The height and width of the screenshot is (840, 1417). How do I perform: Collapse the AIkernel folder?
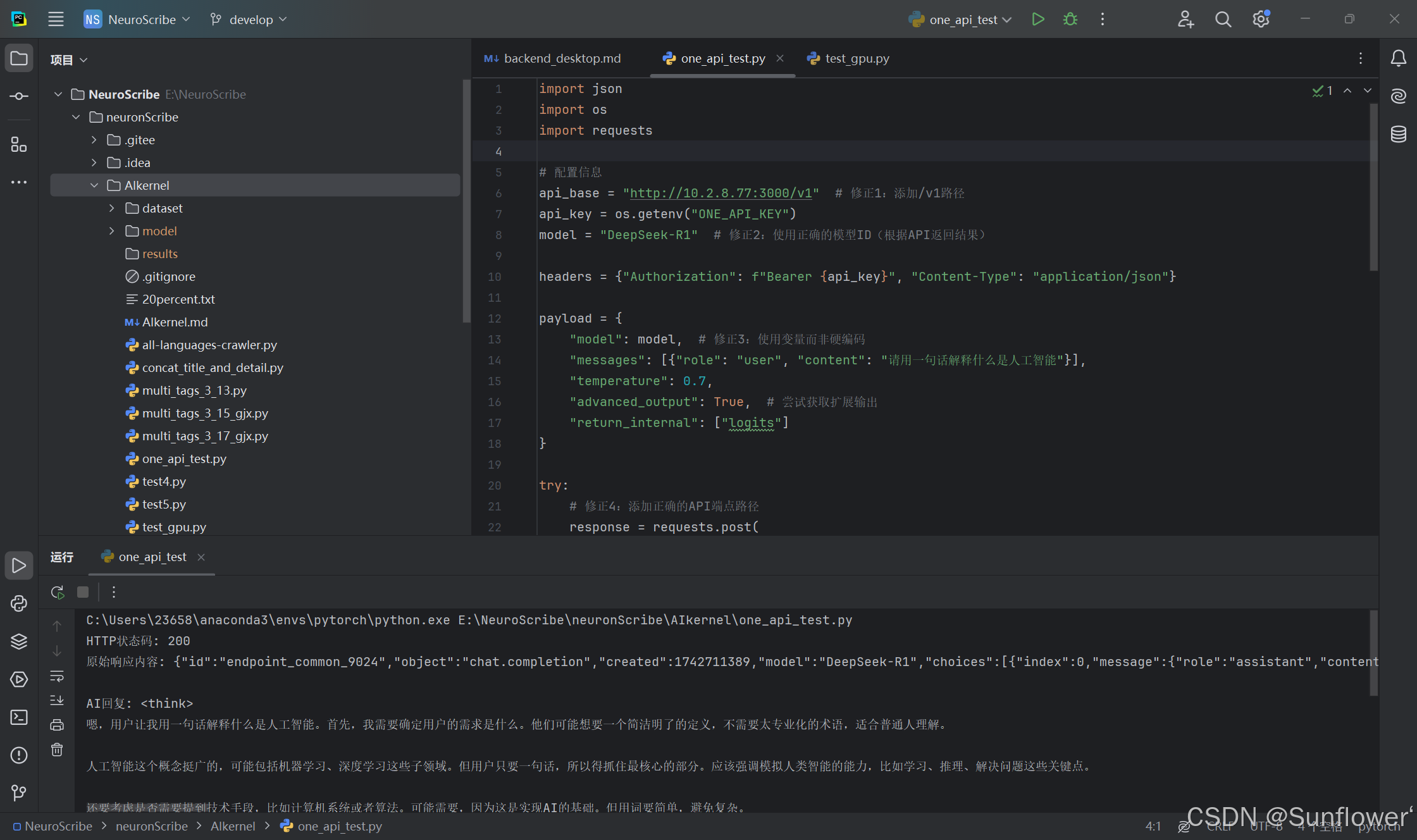click(94, 185)
